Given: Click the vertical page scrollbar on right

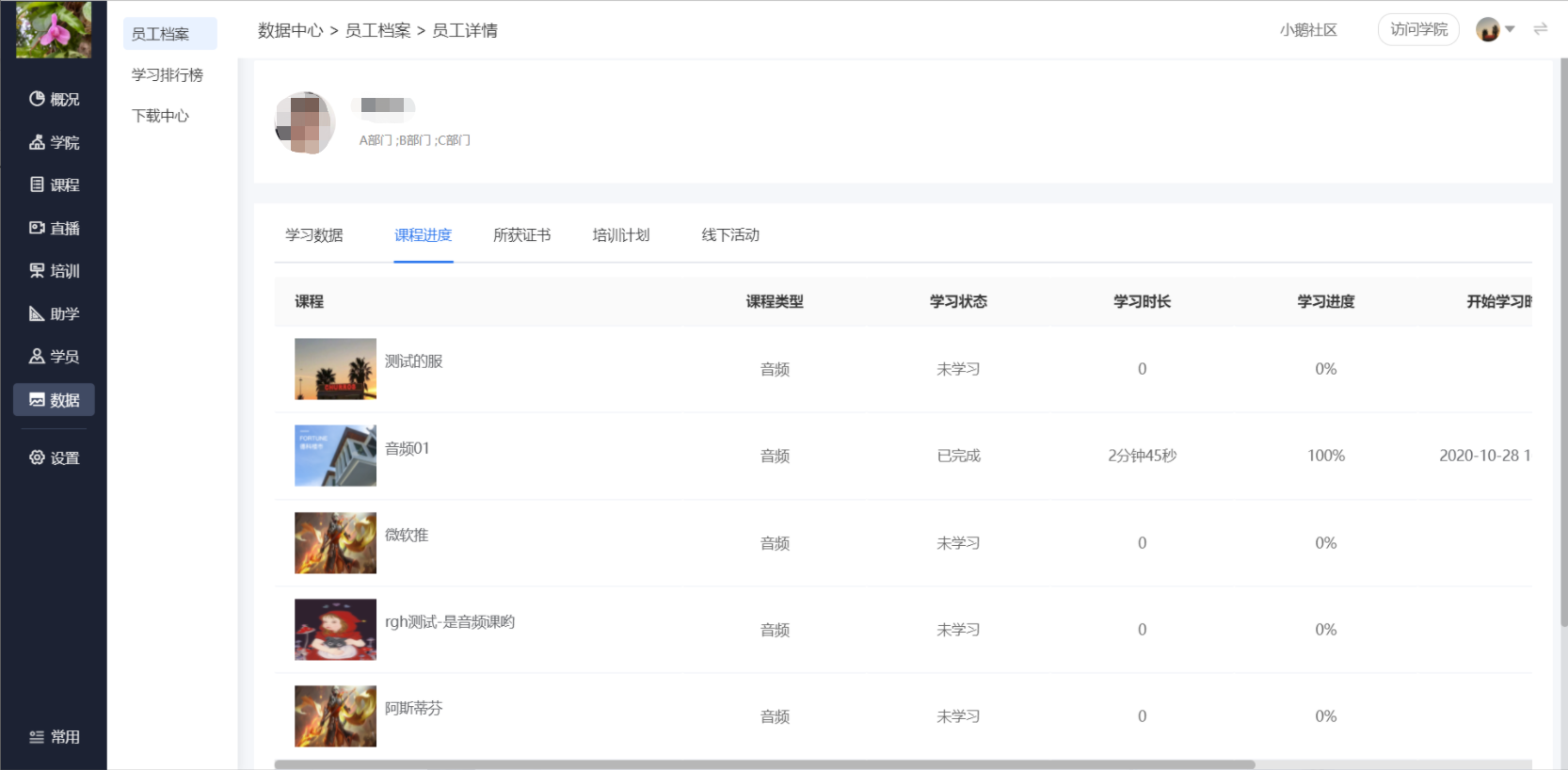Looking at the screenshot, I should coord(1563,341).
